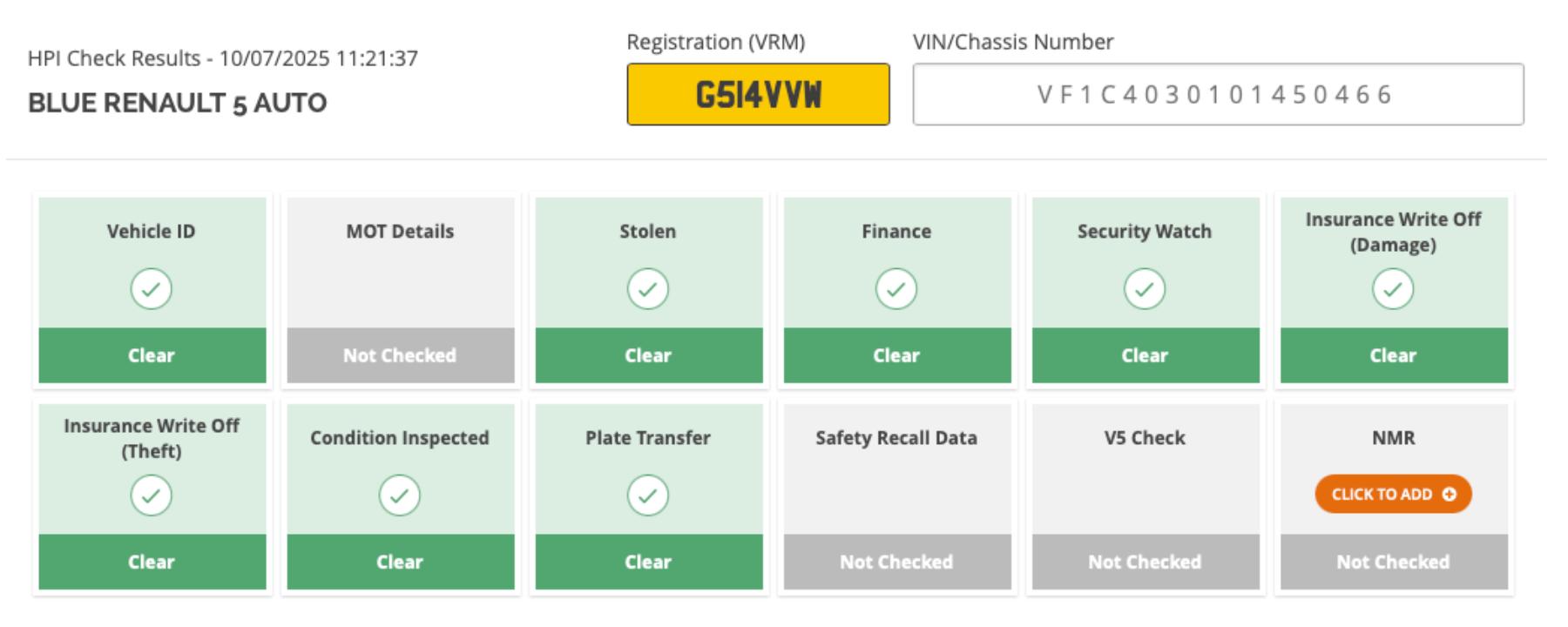Screen dimensions: 1568x627
Task: Click the NMR 'Click to Add' button
Action: (x=1393, y=494)
